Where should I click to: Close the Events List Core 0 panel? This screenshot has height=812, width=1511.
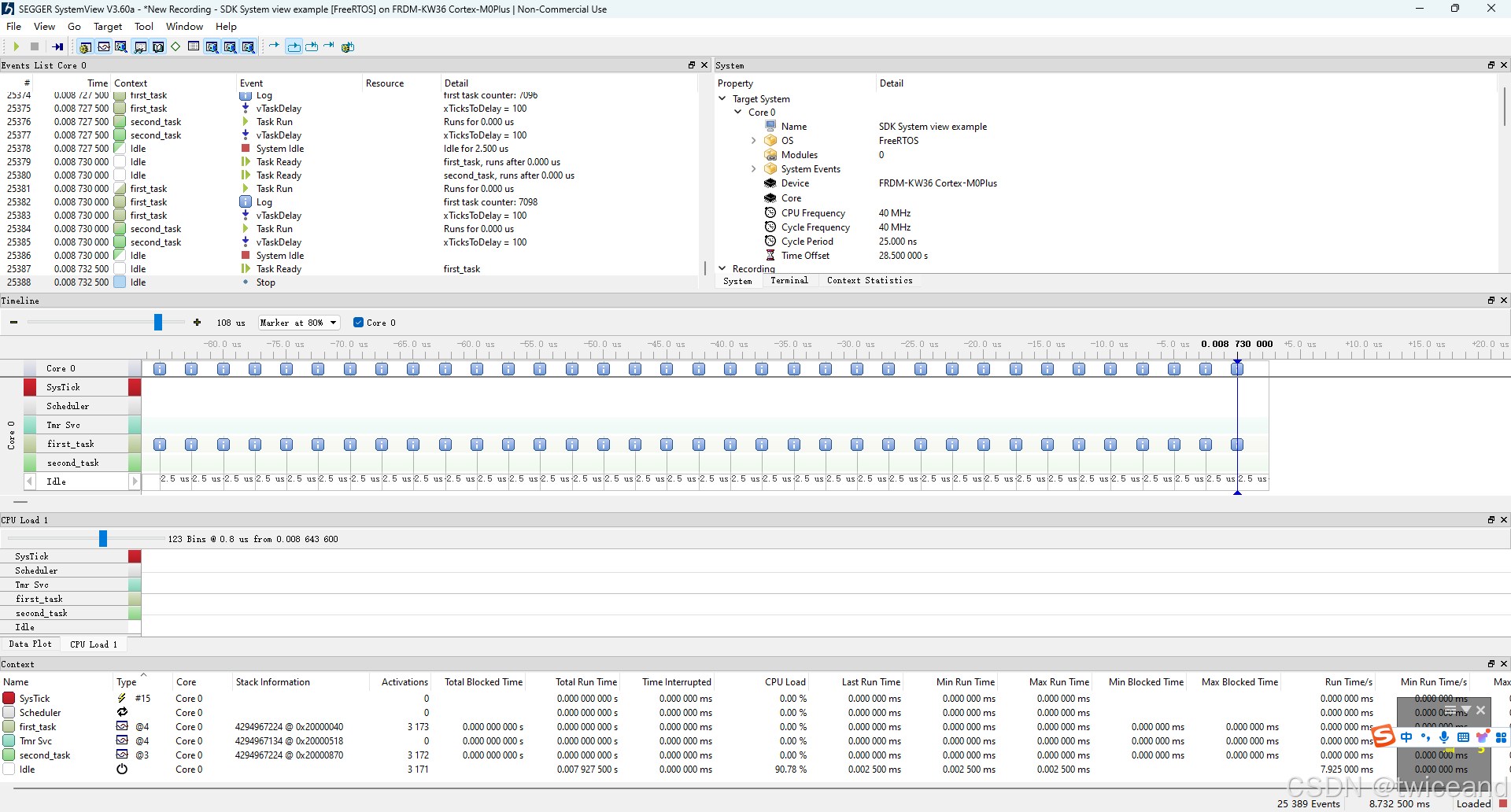pos(704,65)
